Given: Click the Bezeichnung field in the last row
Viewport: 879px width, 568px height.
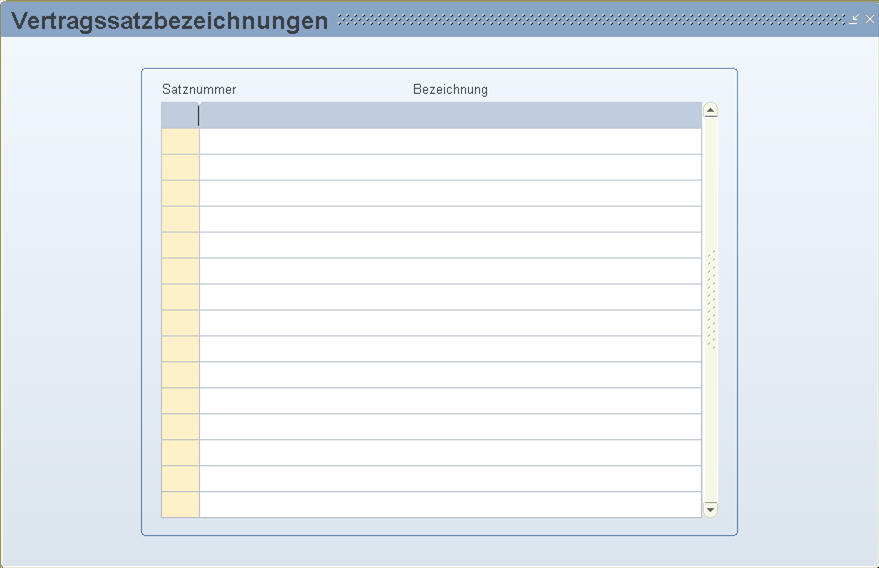Looking at the screenshot, I should [x=450, y=505].
